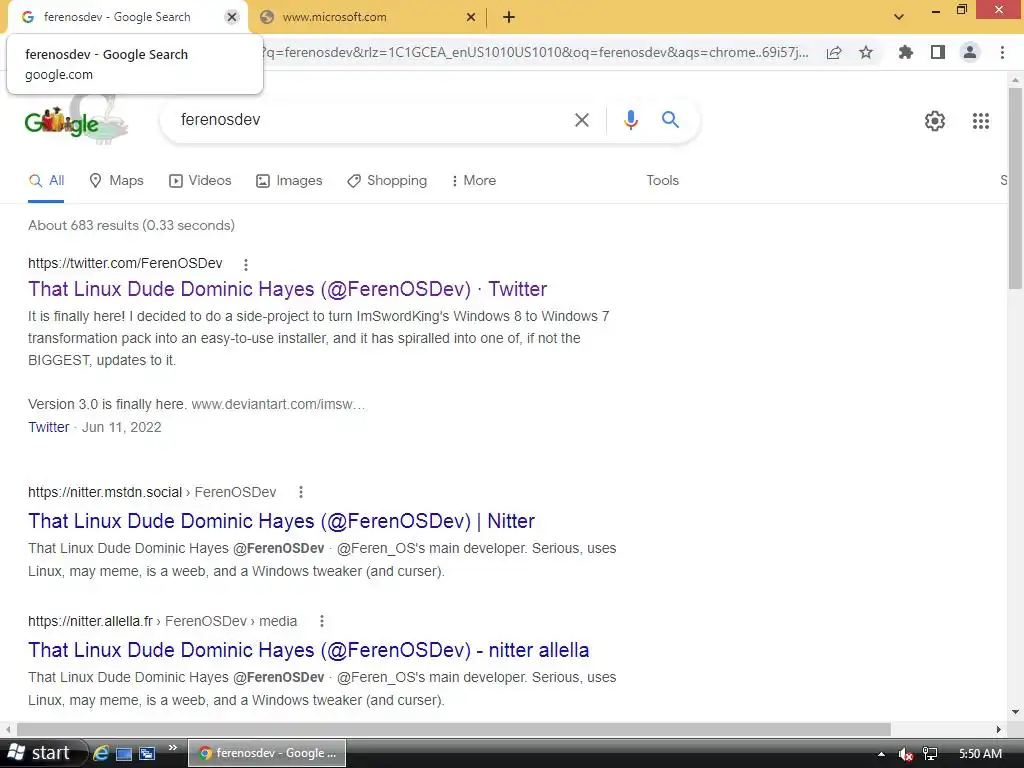Screen dimensions: 1024x768
Task: Open a new tab with the plus button
Action: pyautogui.click(x=509, y=18)
